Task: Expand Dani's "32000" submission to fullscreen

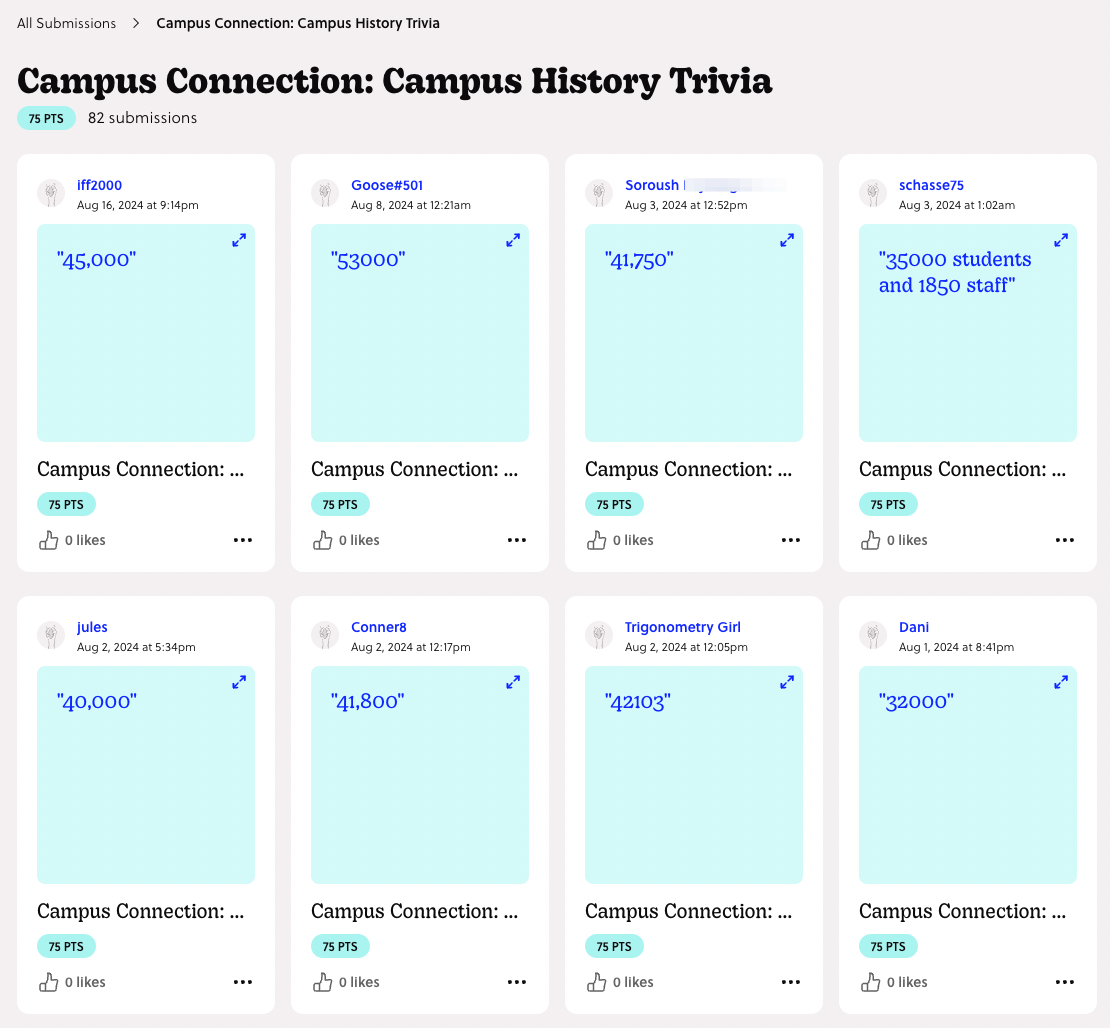Action: pyautogui.click(x=1061, y=682)
